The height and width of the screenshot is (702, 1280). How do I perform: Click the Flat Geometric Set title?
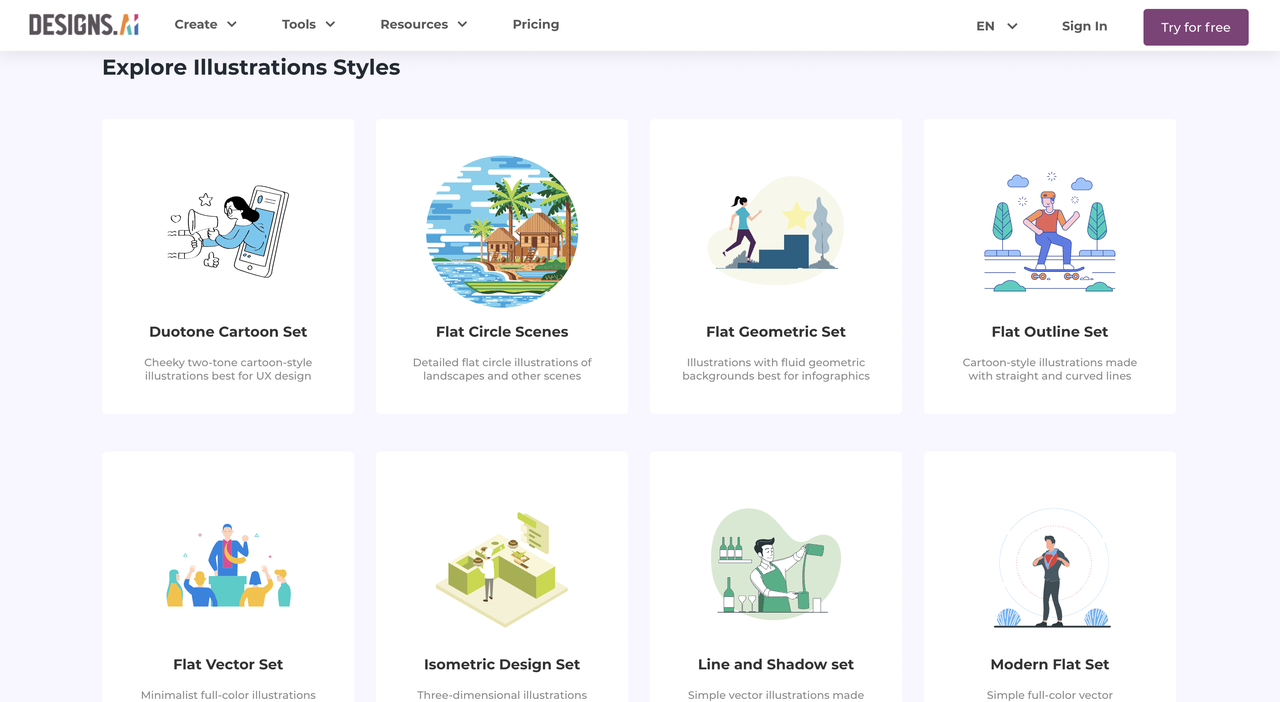point(776,332)
